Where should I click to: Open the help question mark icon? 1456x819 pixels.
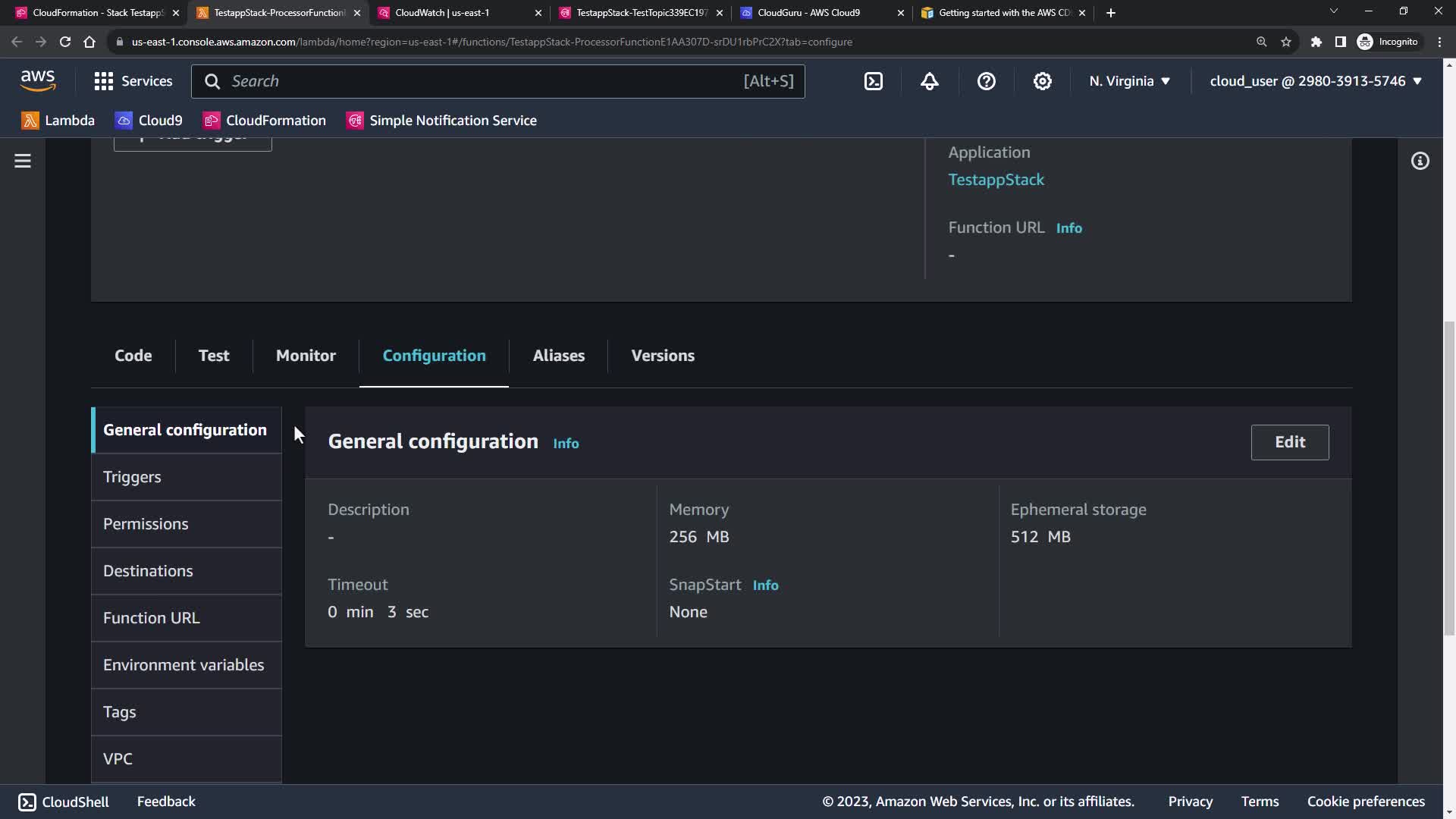click(x=986, y=81)
